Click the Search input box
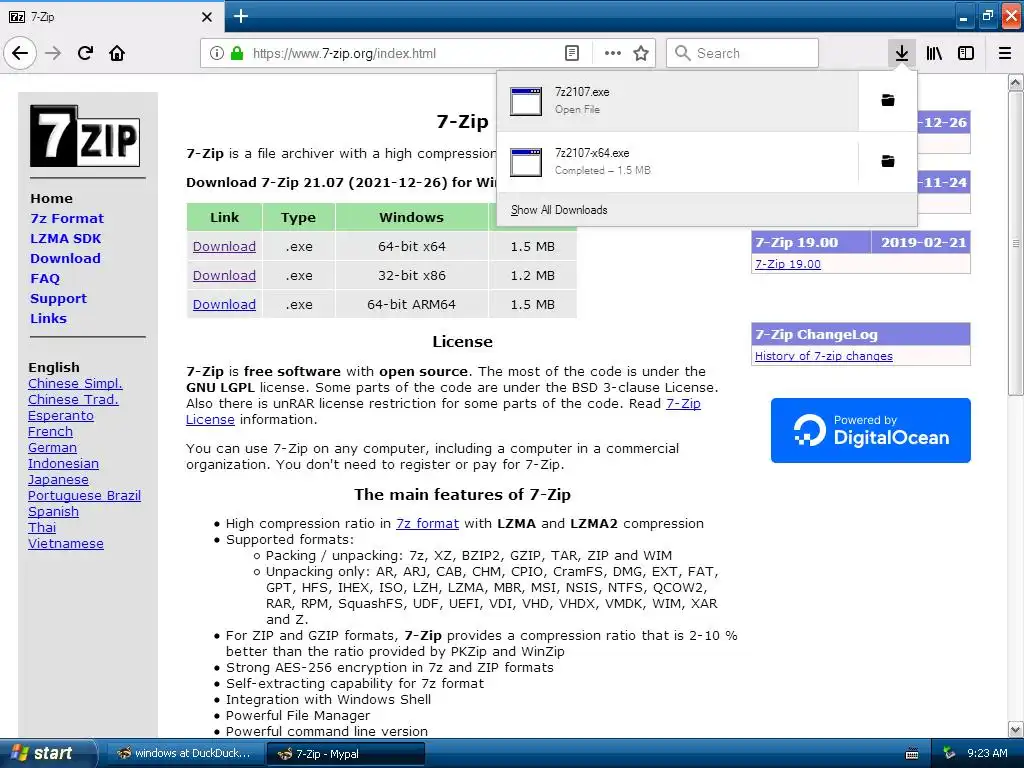Viewport: 1024px width, 768px height. (x=742, y=53)
